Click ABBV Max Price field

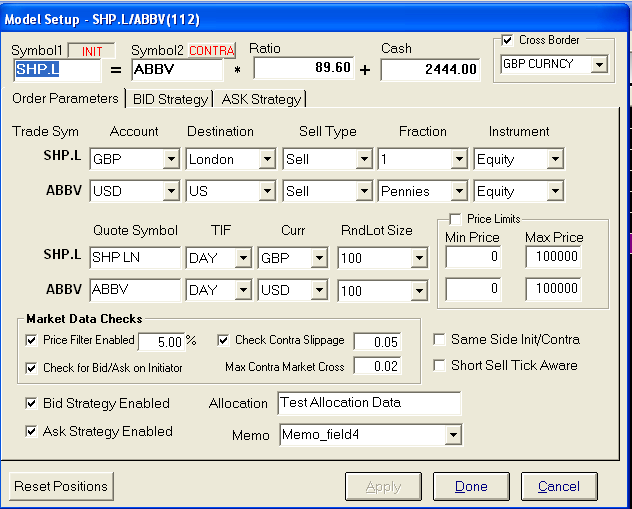click(553, 289)
